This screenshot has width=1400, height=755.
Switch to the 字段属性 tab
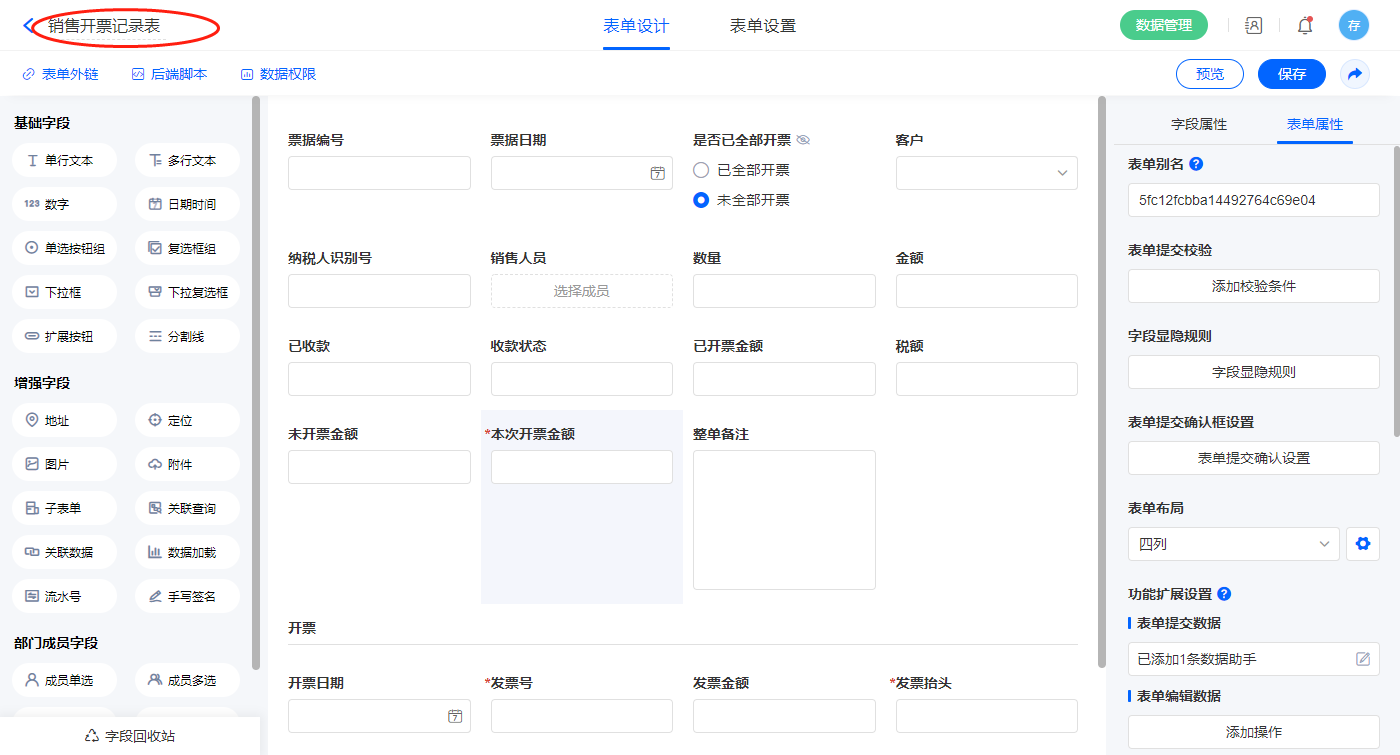coord(1198,124)
